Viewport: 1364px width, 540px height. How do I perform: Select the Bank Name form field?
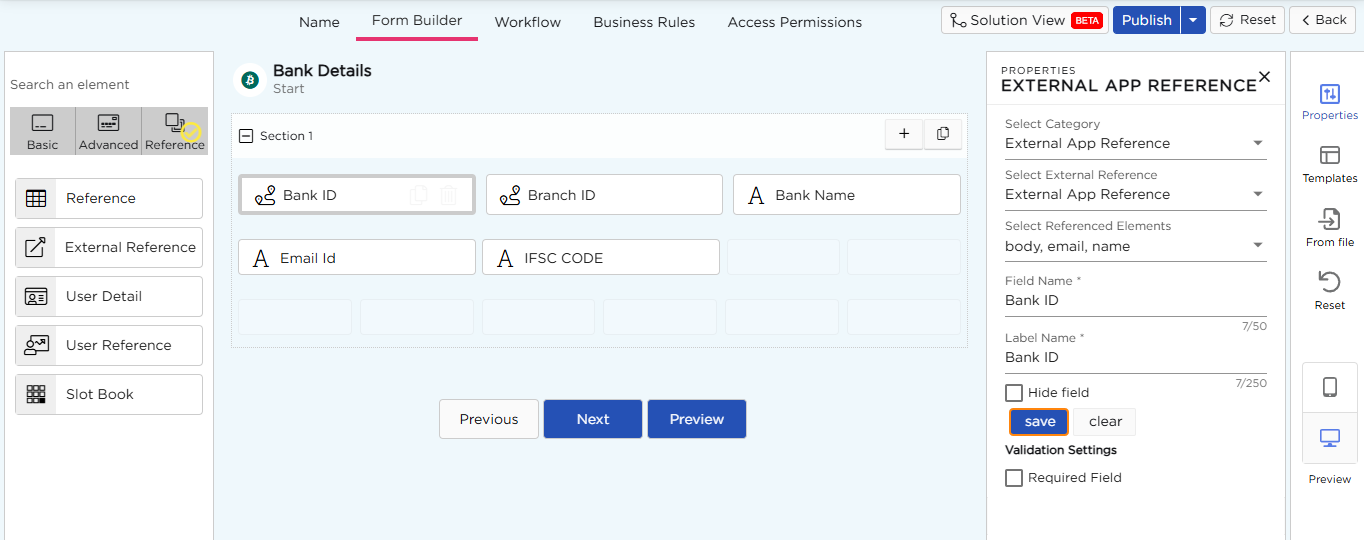pyautogui.click(x=847, y=195)
